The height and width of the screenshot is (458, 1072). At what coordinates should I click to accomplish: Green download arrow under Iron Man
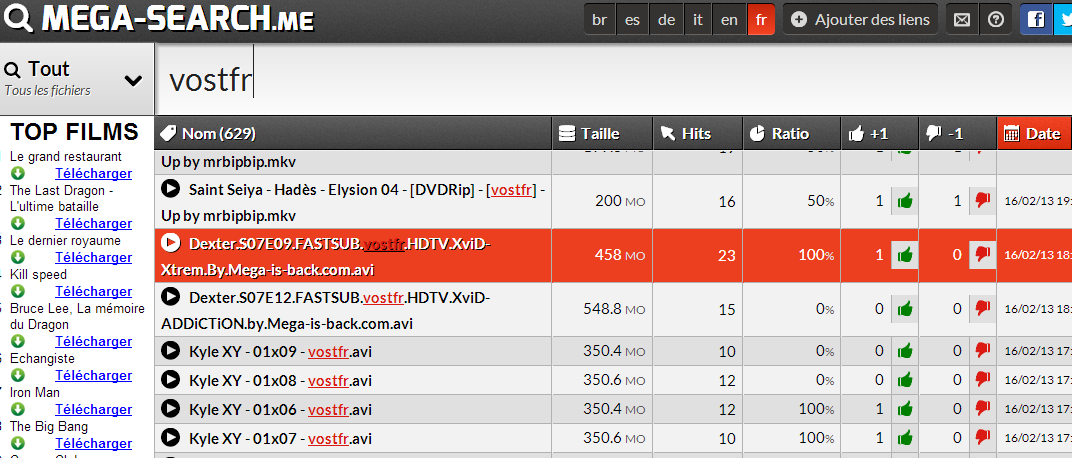coord(18,409)
